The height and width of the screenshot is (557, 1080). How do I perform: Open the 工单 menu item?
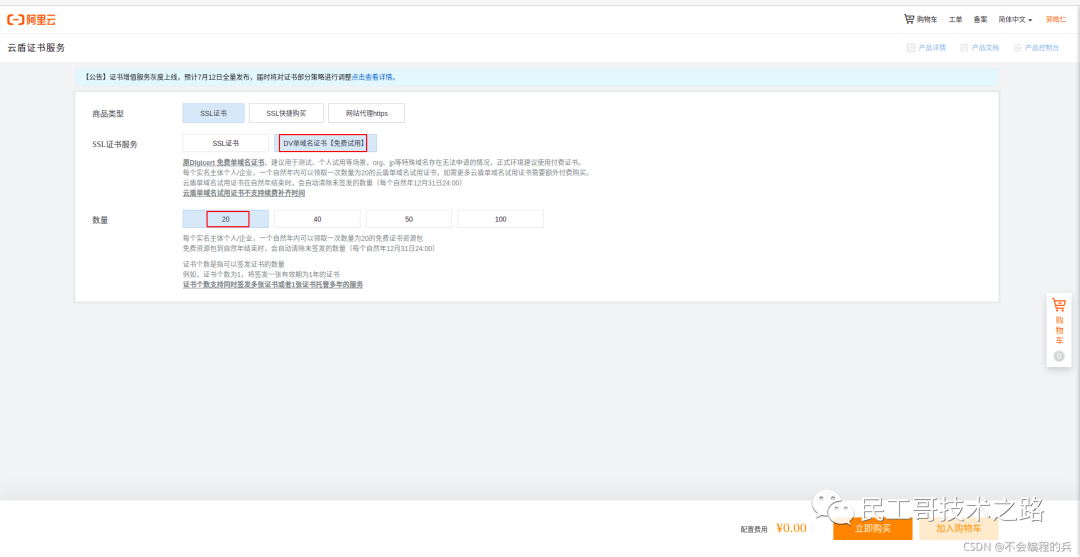coord(955,19)
